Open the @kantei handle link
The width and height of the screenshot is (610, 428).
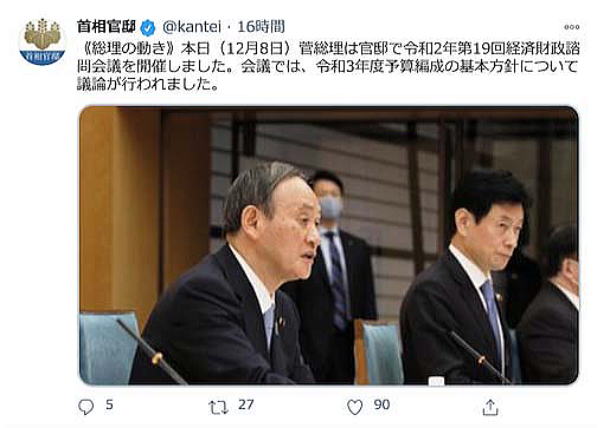tap(191, 27)
